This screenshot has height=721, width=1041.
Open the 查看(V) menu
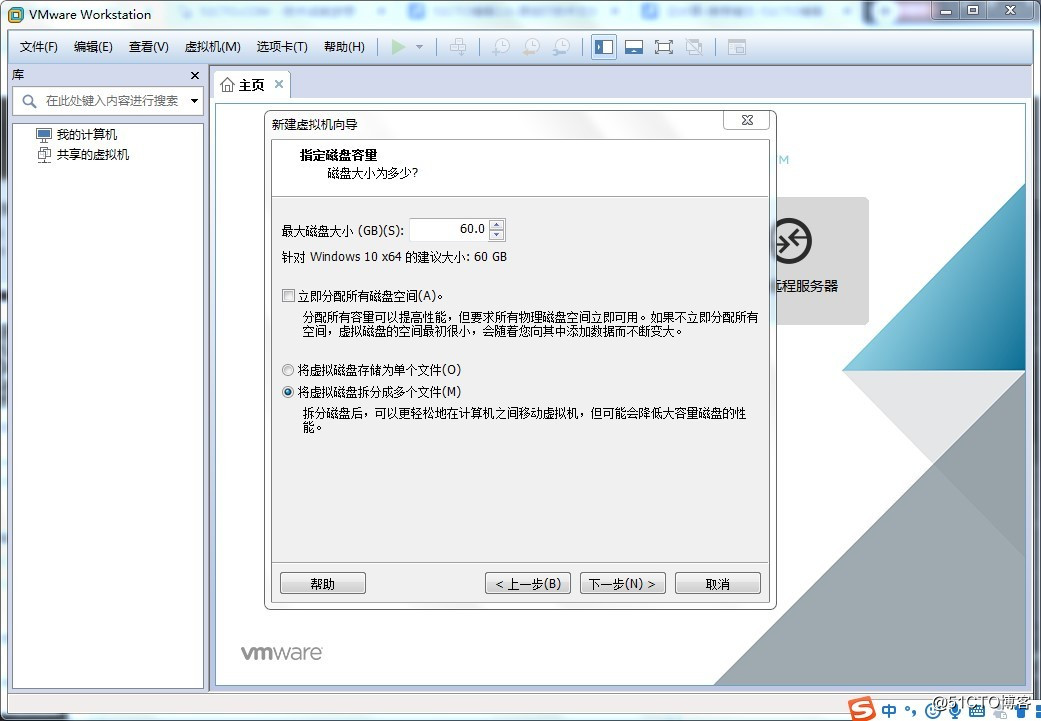pos(149,46)
